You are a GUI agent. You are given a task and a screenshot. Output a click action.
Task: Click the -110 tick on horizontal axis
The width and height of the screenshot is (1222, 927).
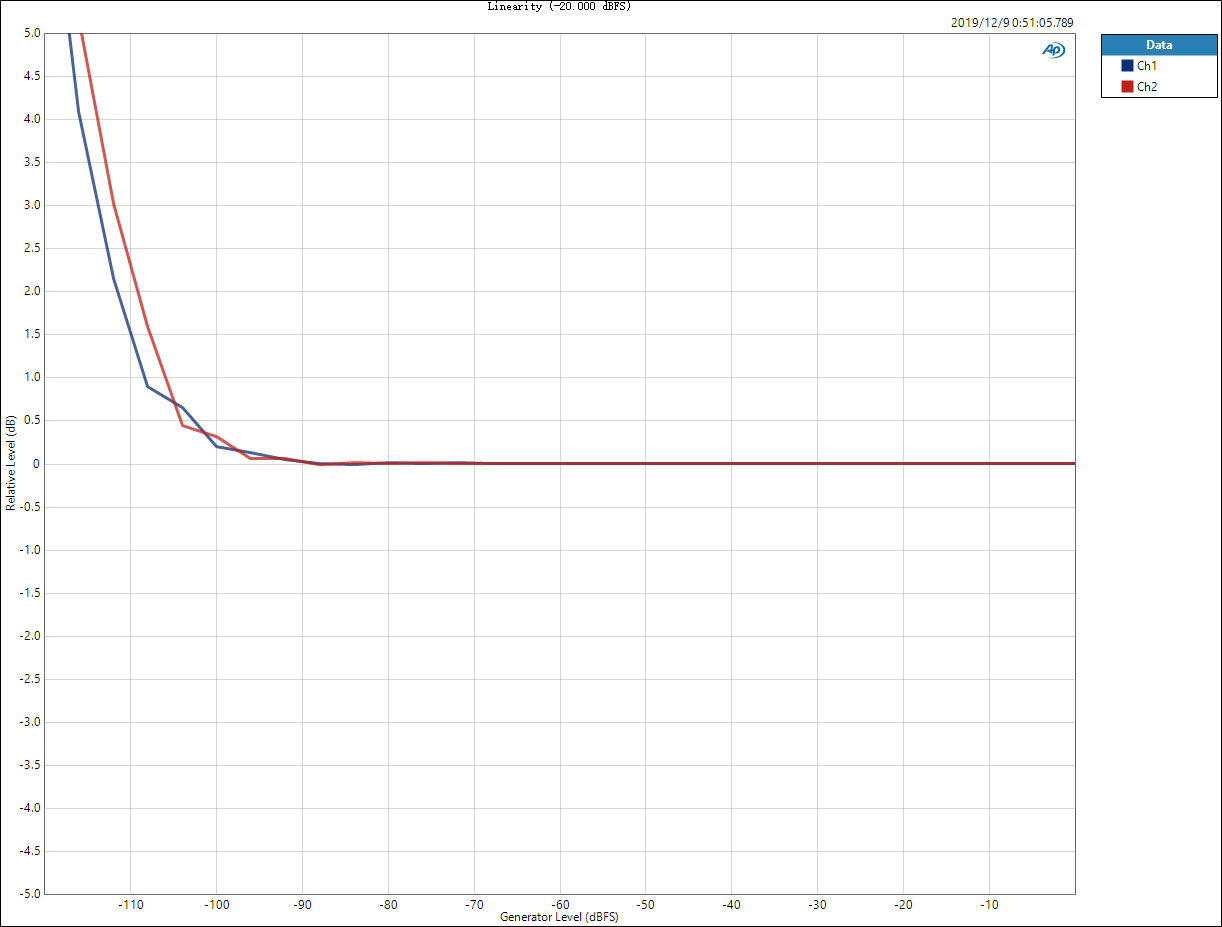coord(130,904)
